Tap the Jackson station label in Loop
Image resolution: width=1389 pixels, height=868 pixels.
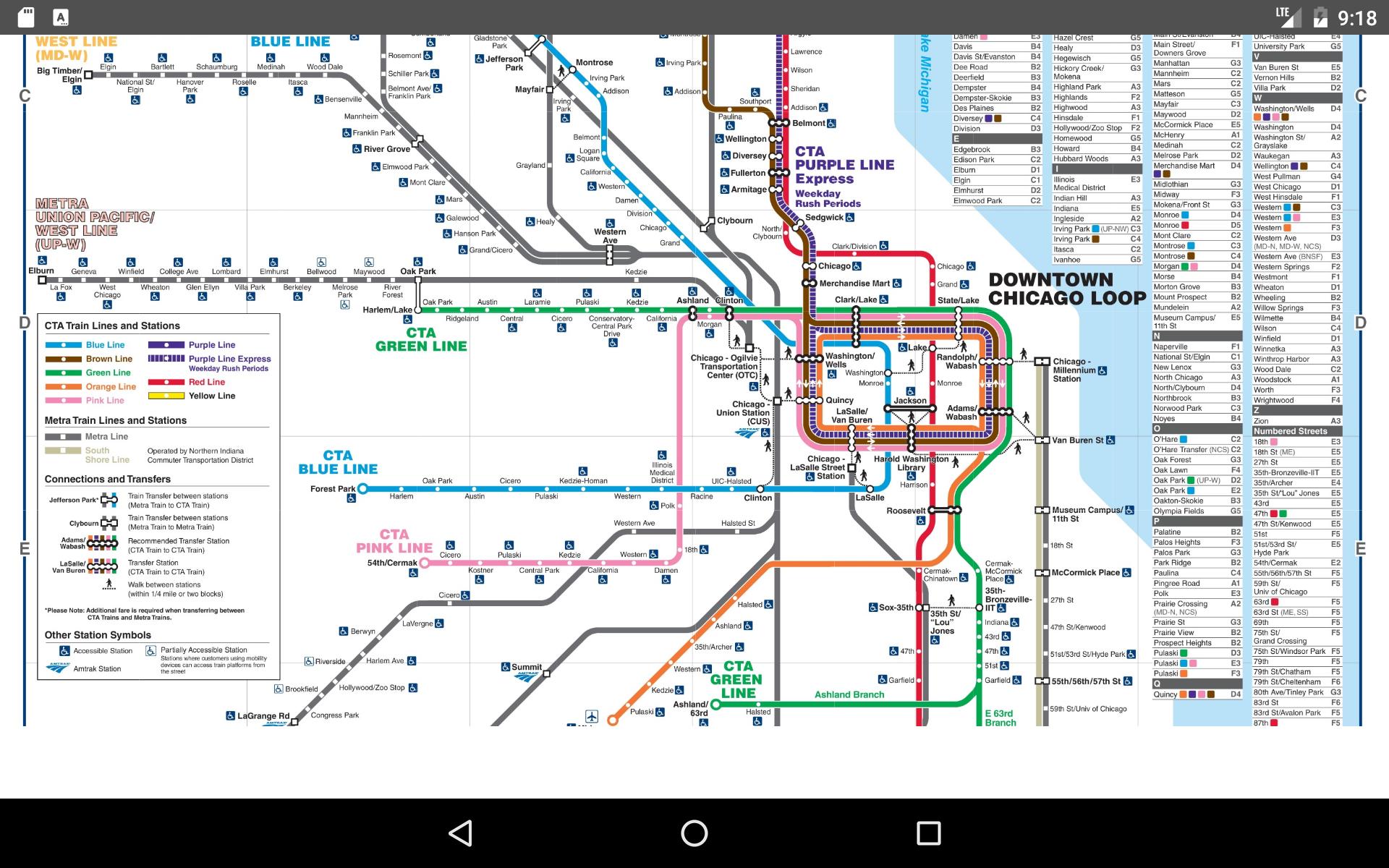pyautogui.click(x=909, y=401)
